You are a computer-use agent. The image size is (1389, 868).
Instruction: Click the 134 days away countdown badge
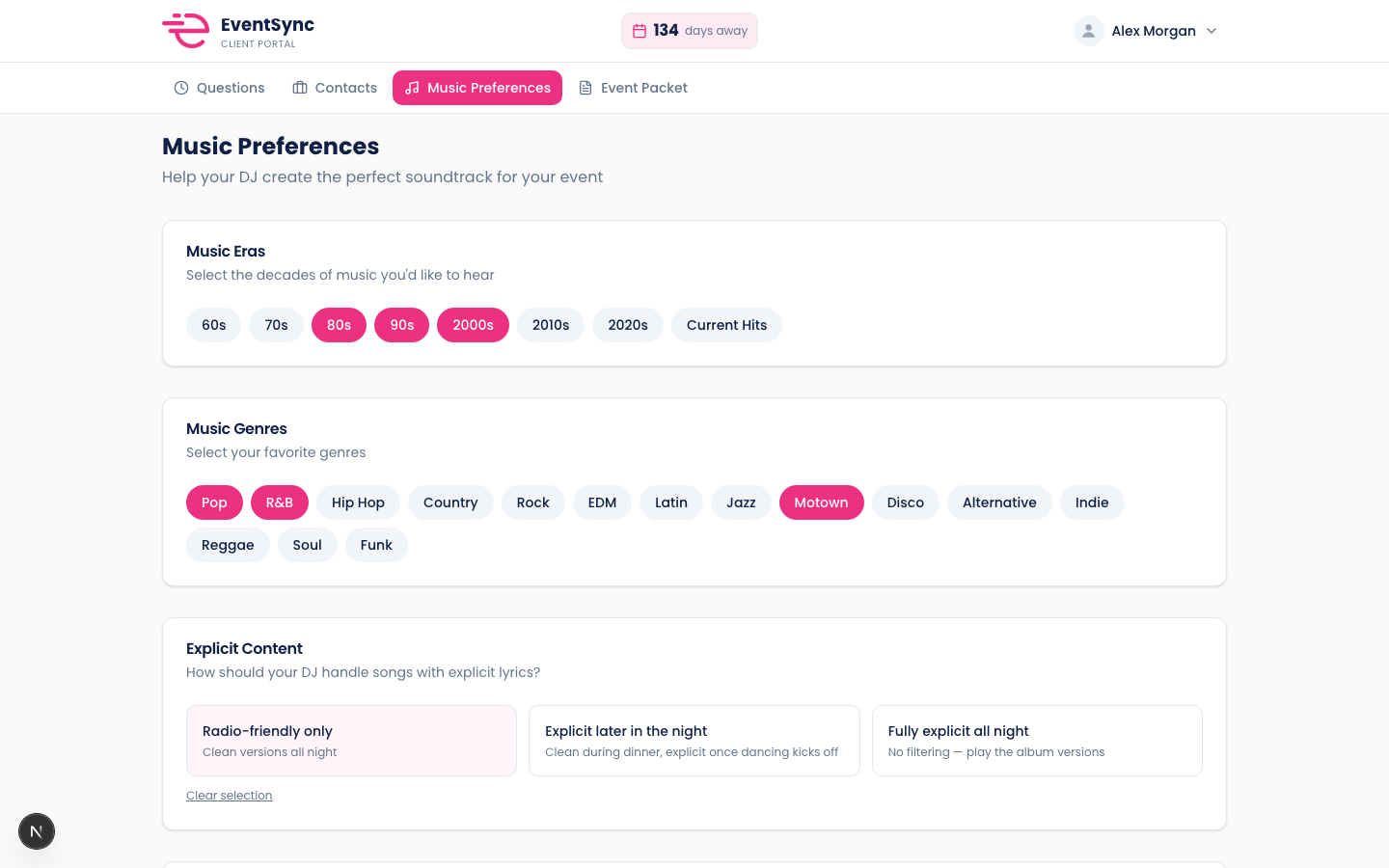click(690, 31)
